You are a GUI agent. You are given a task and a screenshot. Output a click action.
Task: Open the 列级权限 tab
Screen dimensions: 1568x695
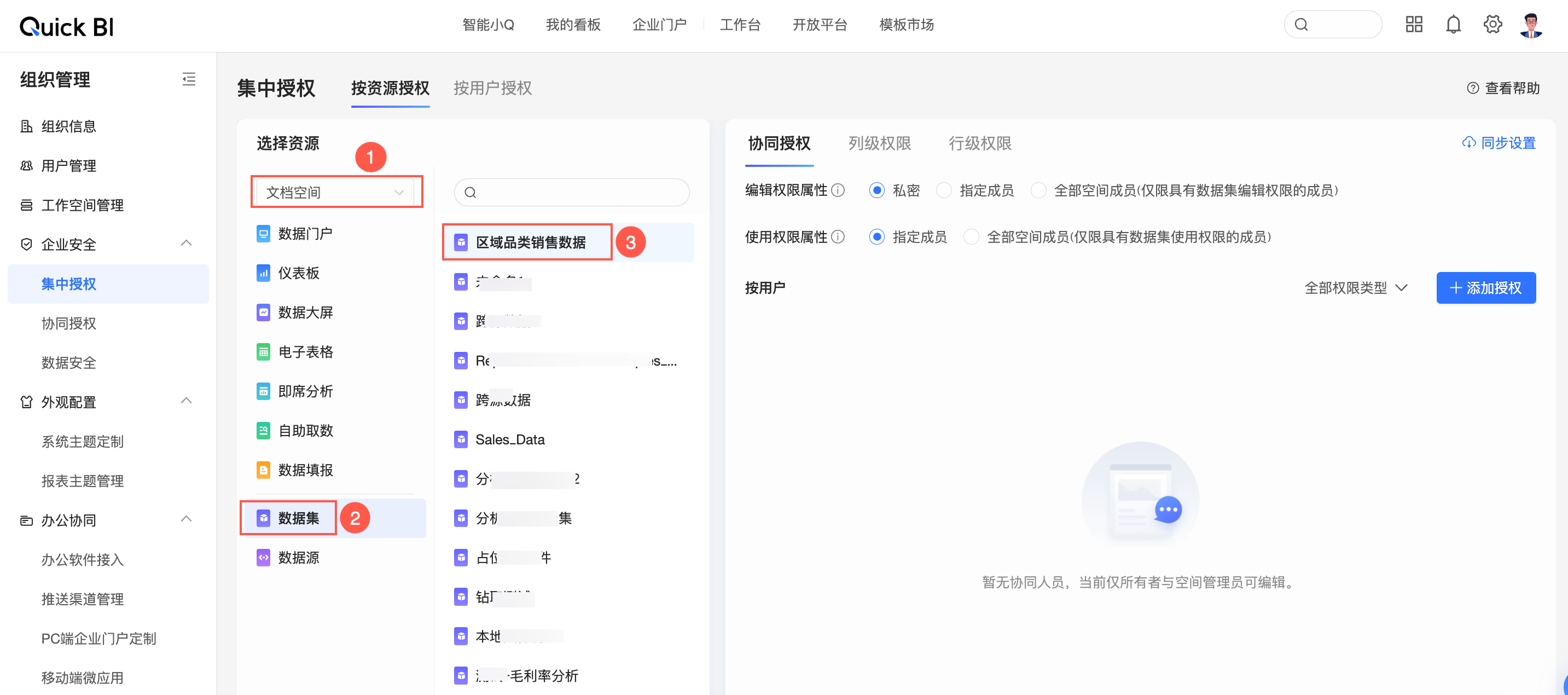880,143
